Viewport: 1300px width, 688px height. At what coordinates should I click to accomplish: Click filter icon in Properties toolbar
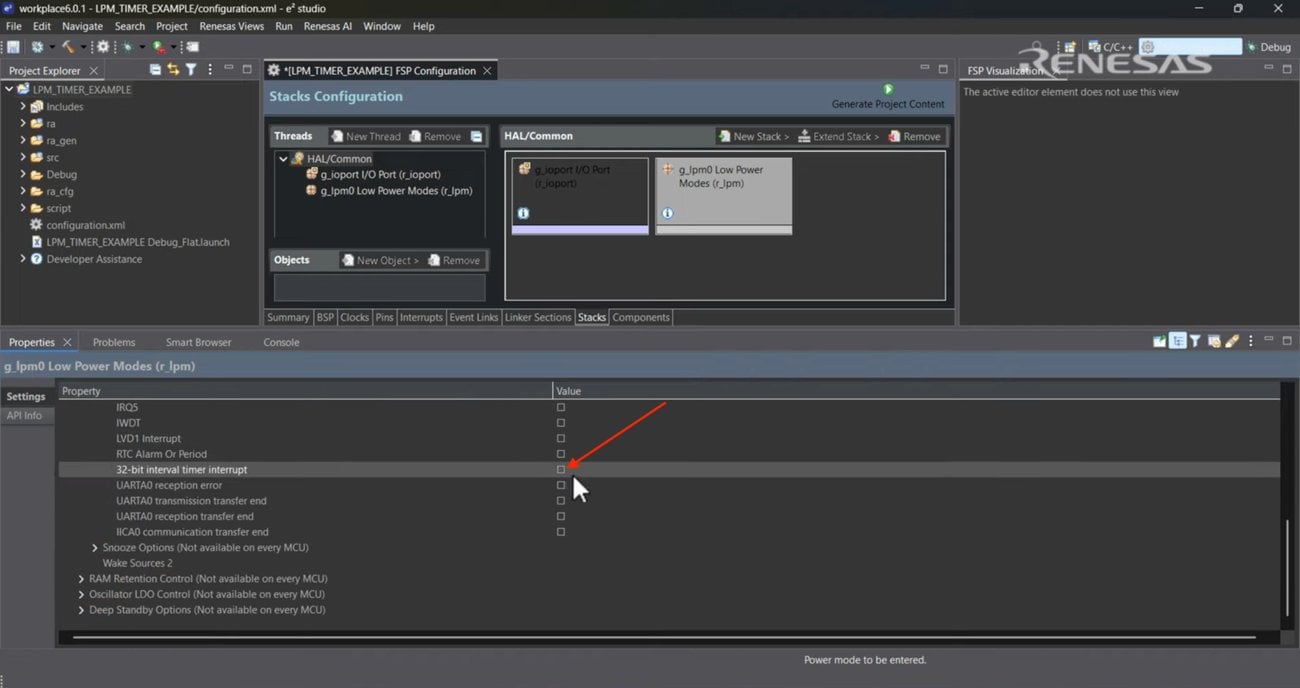(1195, 342)
